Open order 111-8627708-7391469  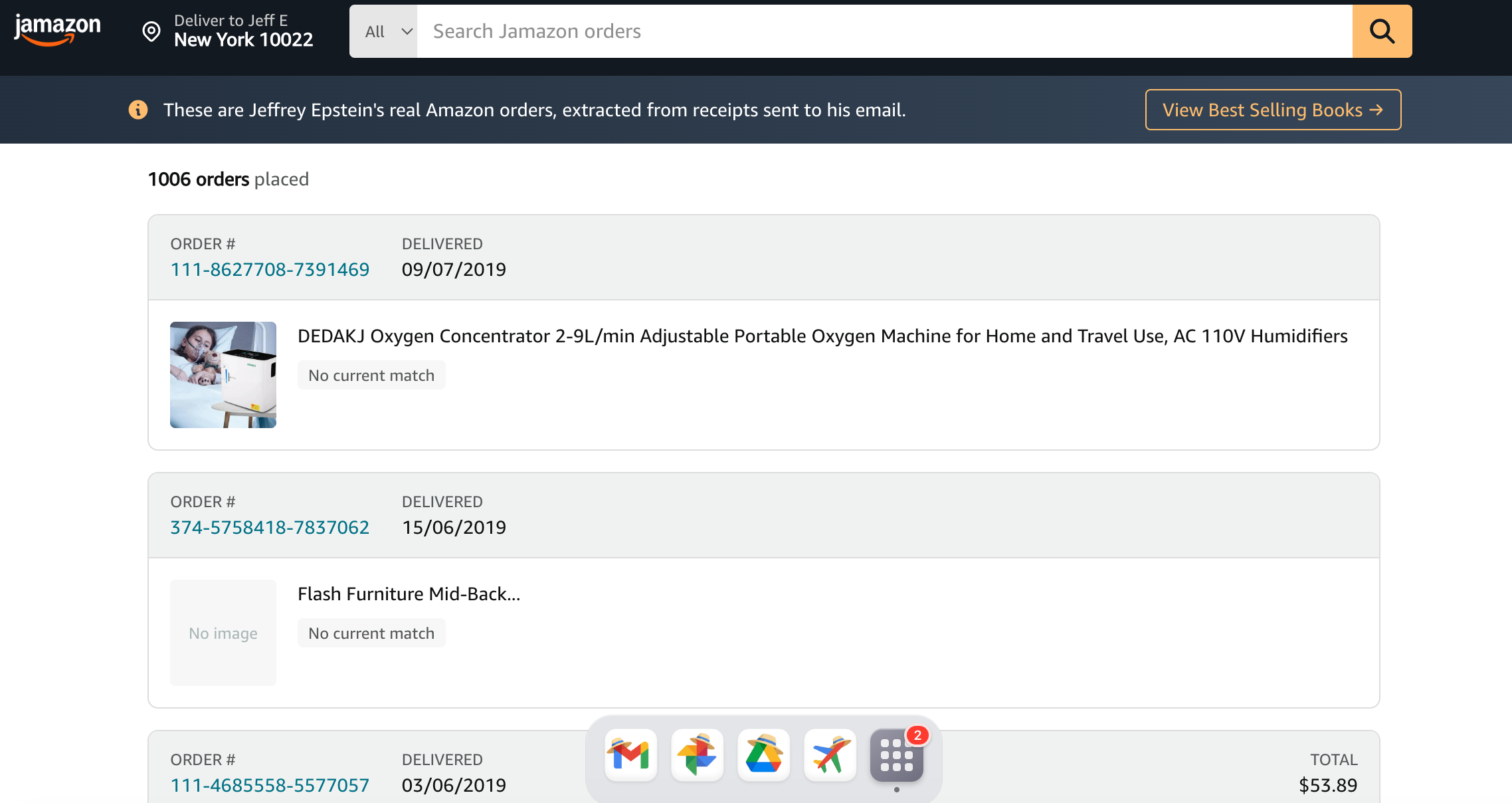[x=270, y=269]
